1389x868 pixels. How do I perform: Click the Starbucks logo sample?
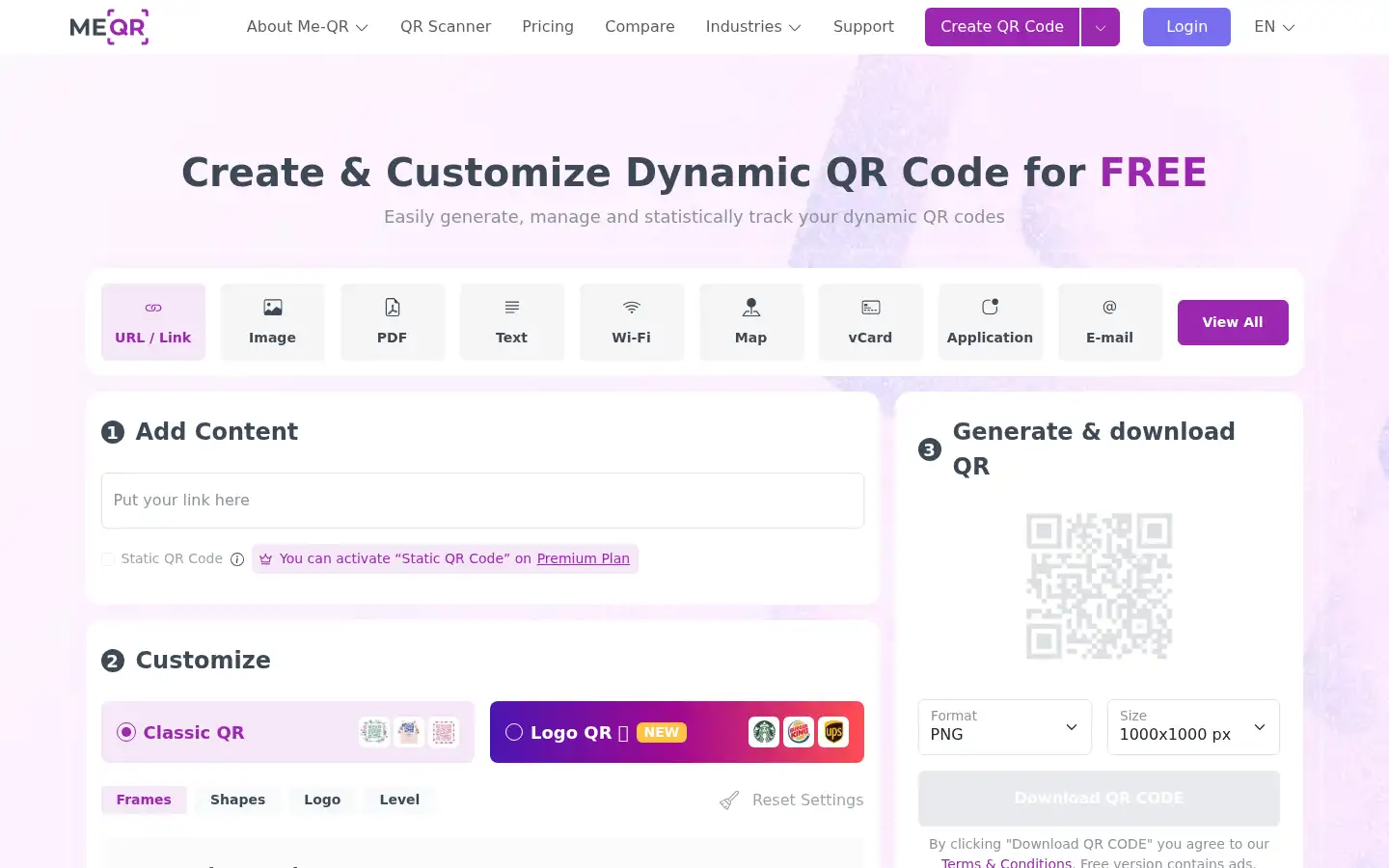tap(764, 732)
